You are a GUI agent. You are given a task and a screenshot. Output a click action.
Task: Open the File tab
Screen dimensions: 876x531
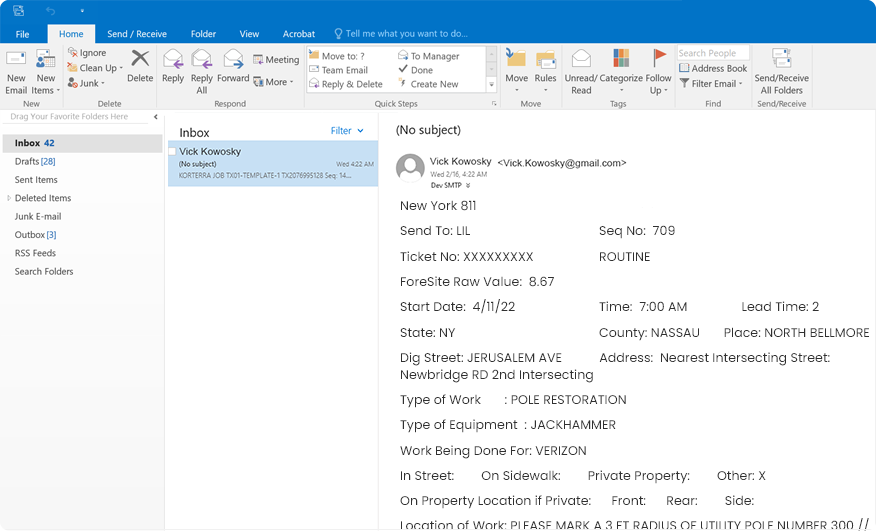tap(22, 34)
